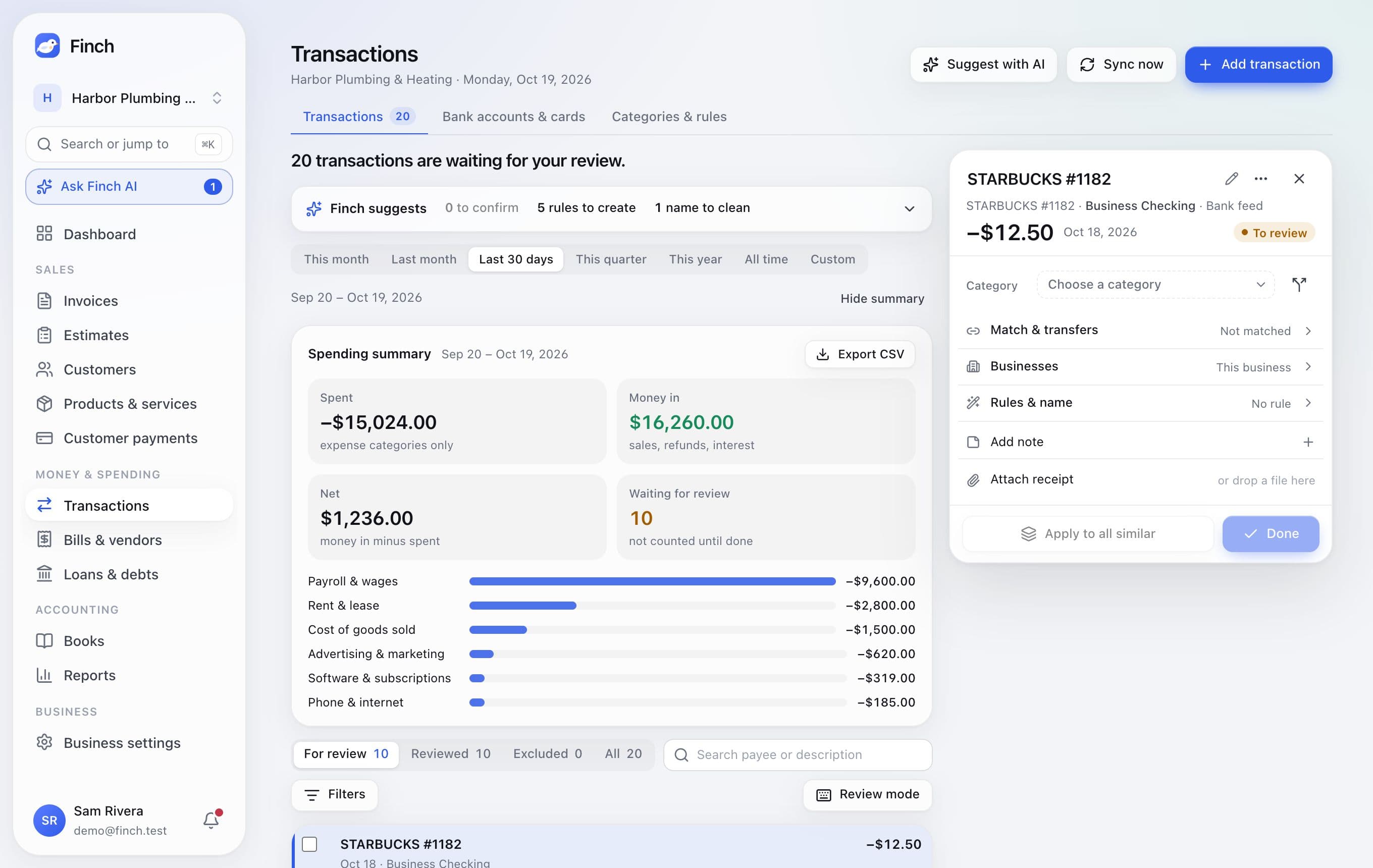This screenshot has height=868, width=1373.
Task: Select the This month date range
Action: coord(336,259)
